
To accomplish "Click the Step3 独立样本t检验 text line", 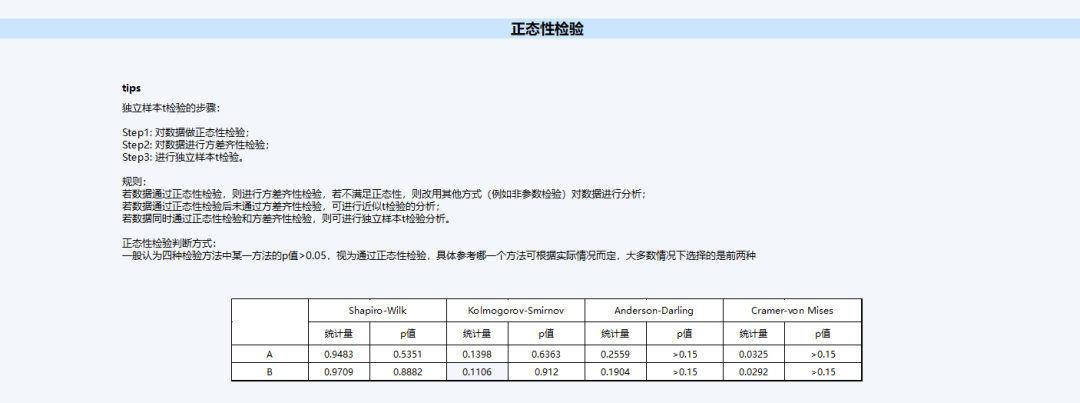I will click(x=182, y=157).
